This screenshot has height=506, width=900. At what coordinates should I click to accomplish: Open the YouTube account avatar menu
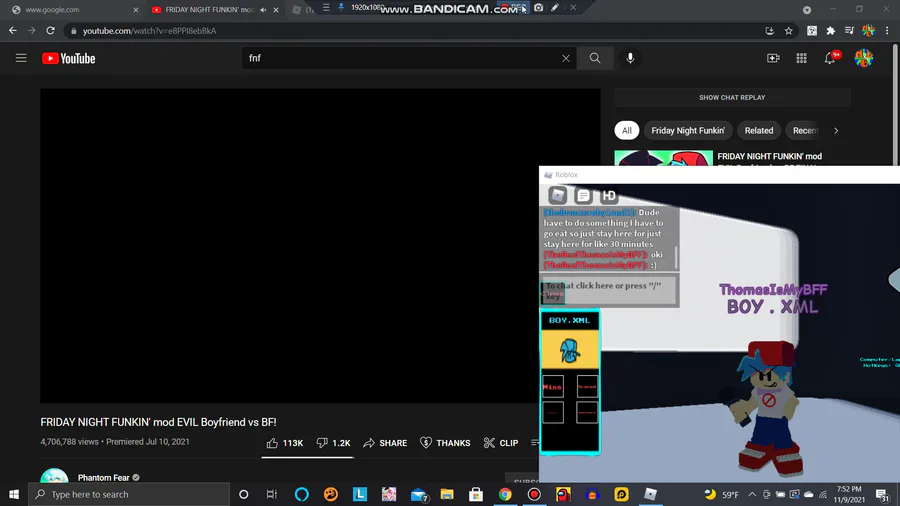[863, 58]
